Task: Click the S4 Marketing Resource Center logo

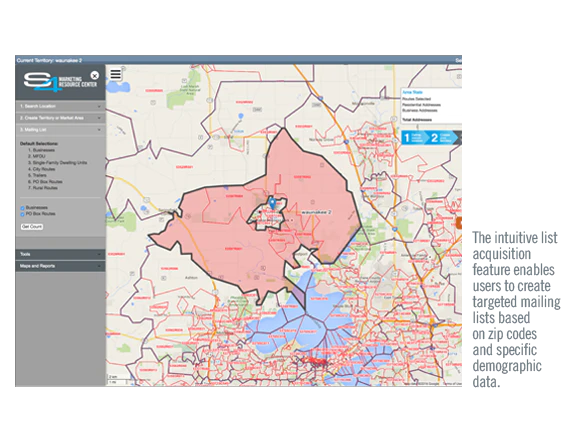Action: point(60,82)
